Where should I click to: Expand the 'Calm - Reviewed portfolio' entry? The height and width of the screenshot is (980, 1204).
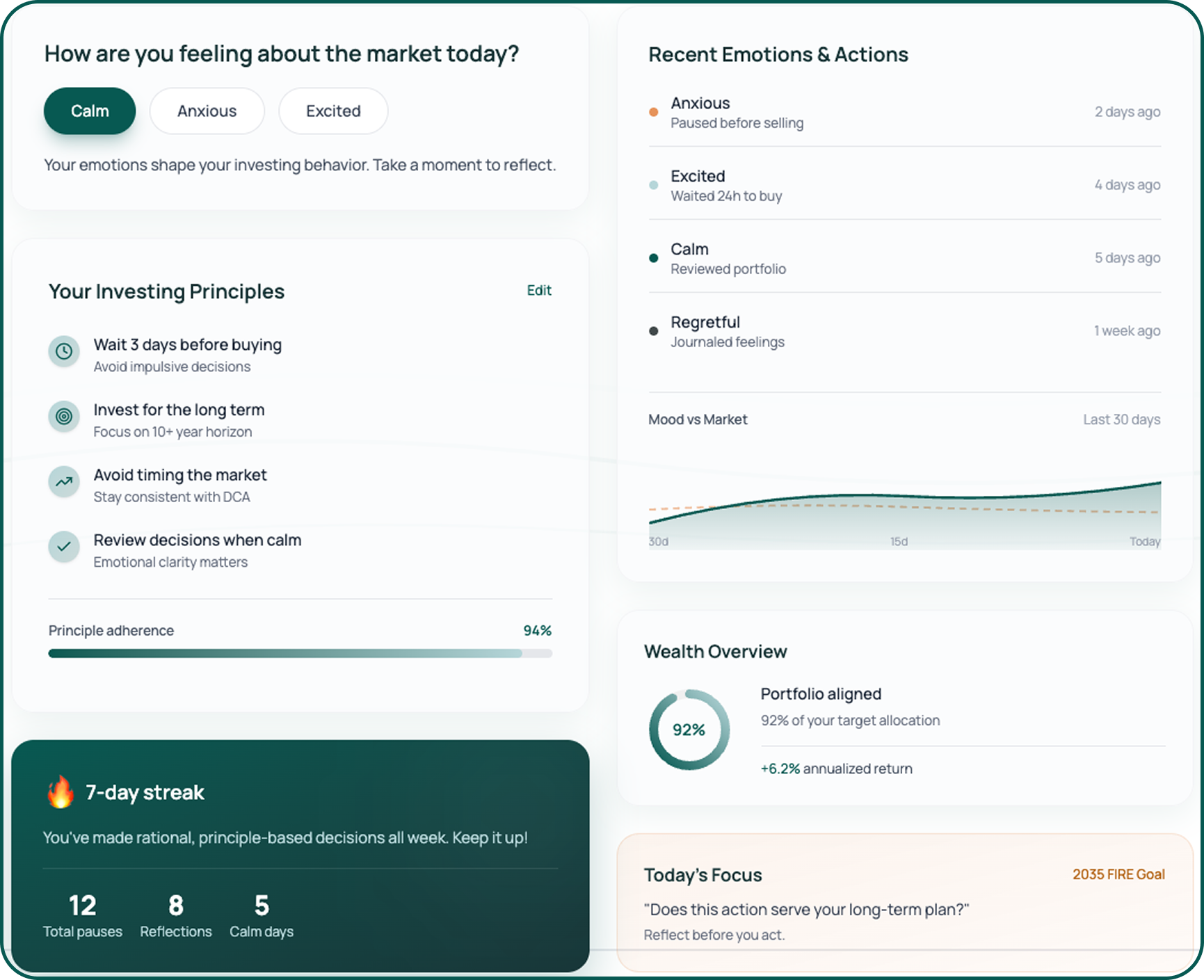[728, 258]
